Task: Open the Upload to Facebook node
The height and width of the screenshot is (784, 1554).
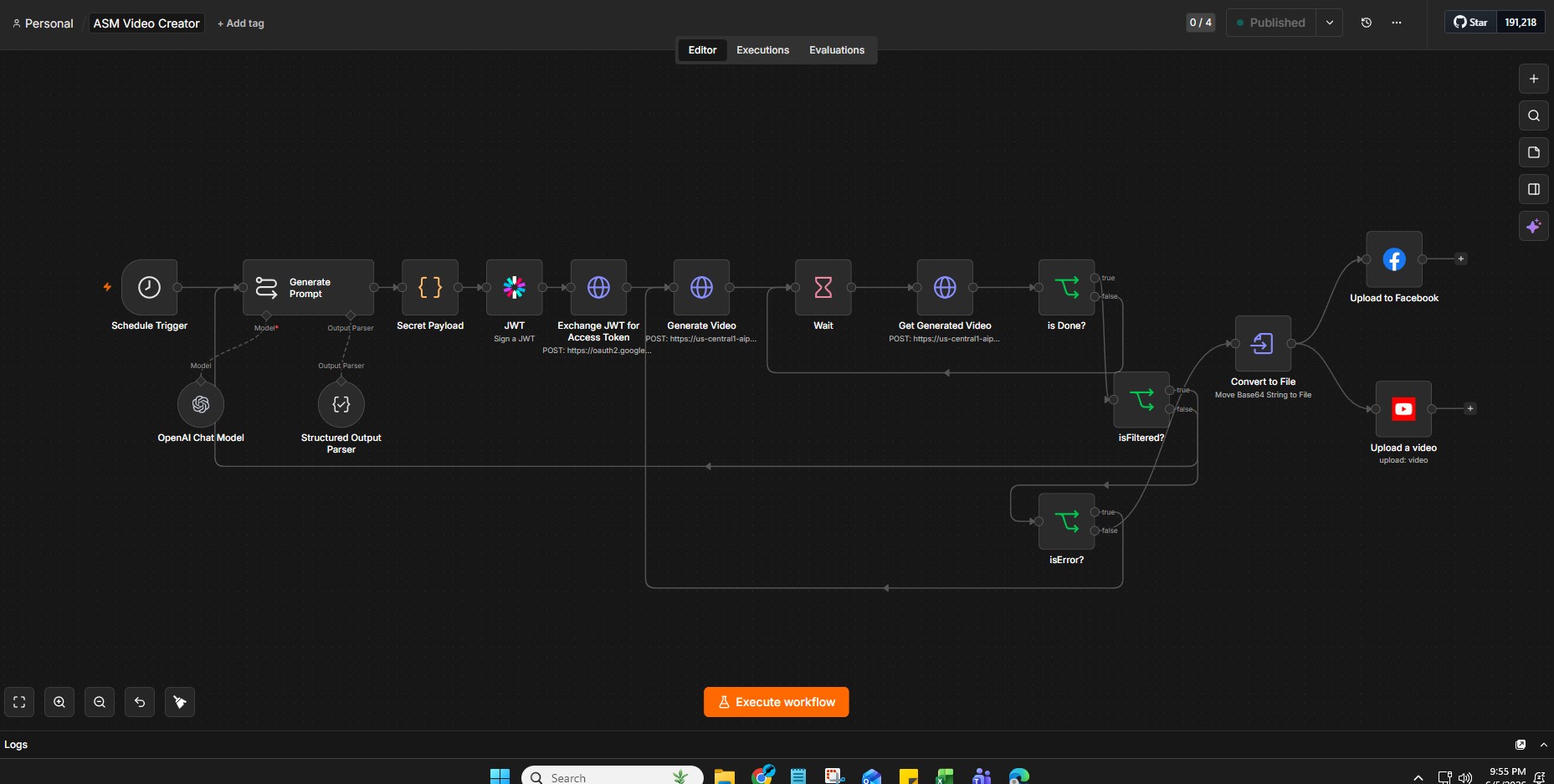Action: click(1394, 259)
